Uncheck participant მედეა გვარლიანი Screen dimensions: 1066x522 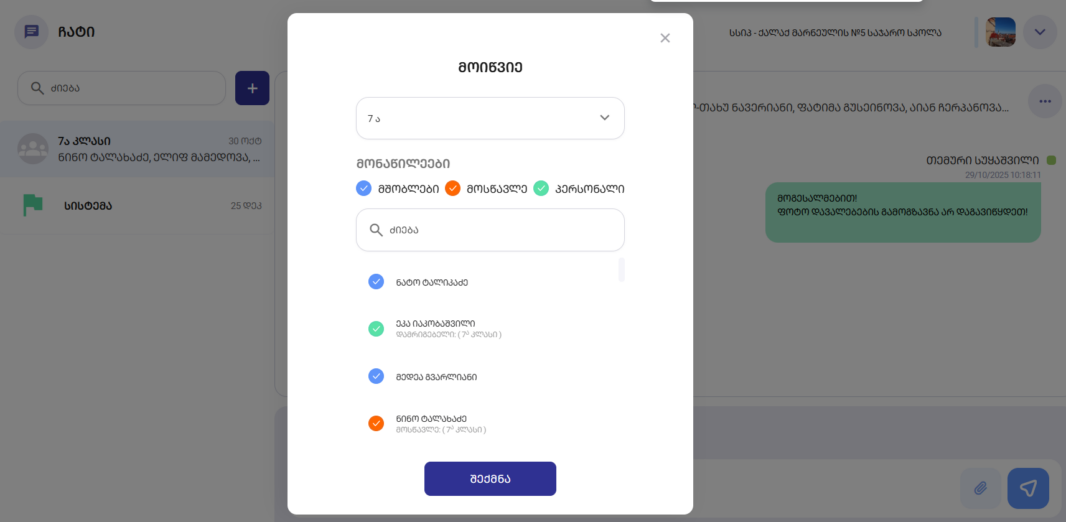click(x=376, y=376)
